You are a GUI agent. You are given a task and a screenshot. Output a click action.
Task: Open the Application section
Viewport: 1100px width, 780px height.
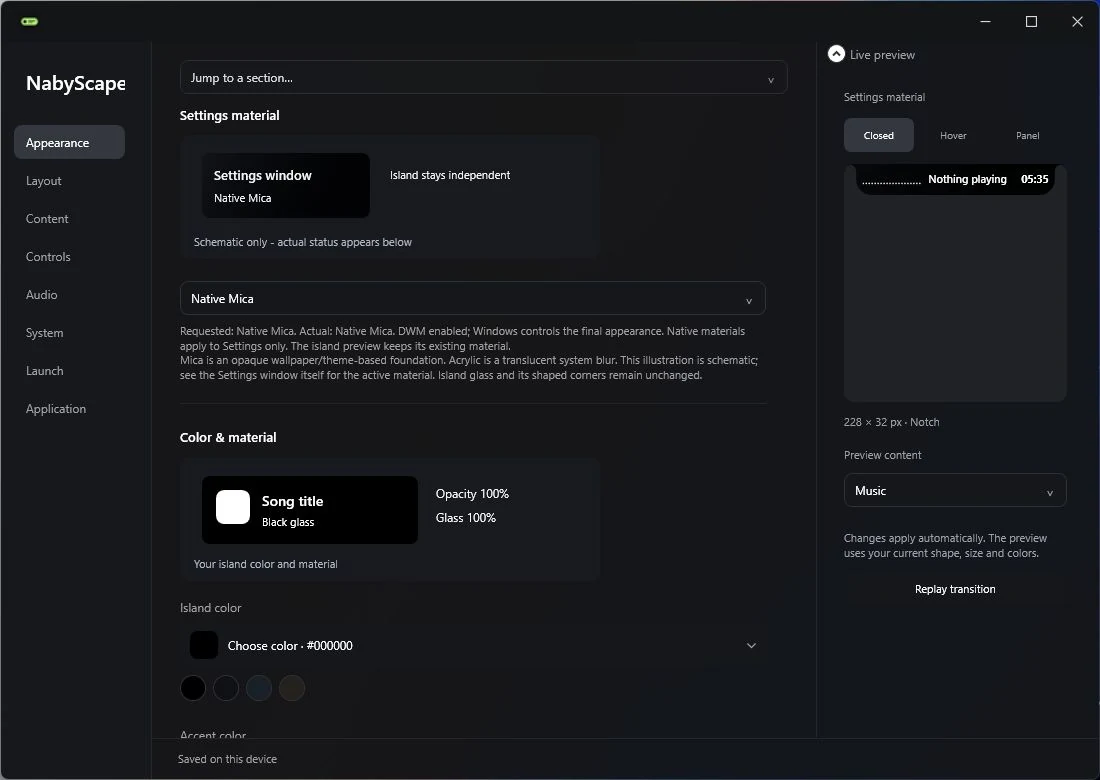coord(69,408)
